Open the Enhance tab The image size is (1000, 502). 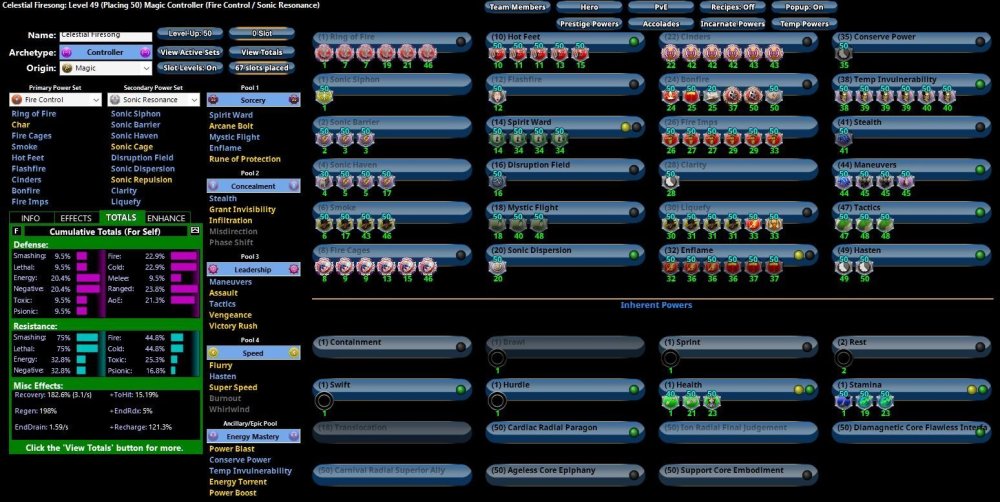166,217
